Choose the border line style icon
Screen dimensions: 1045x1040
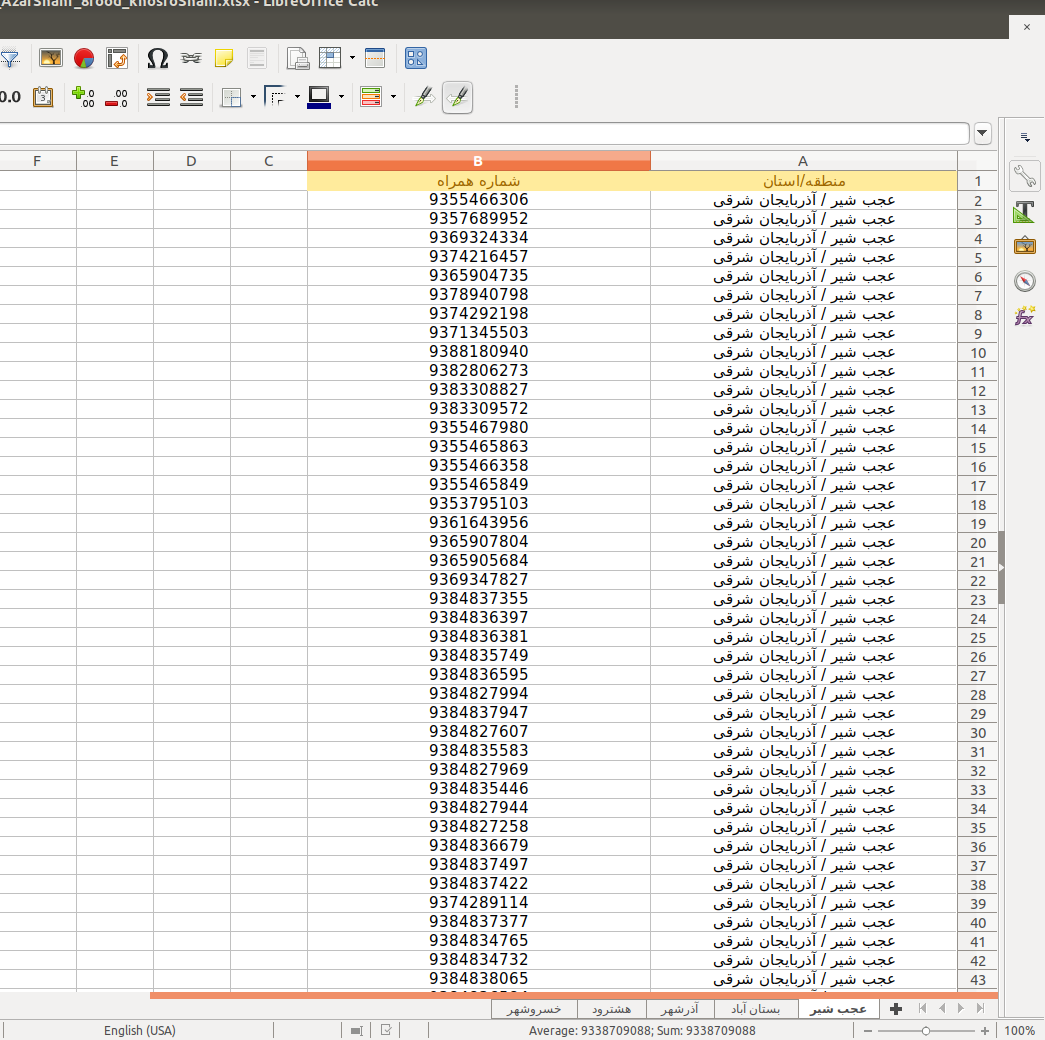click(275, 97)
